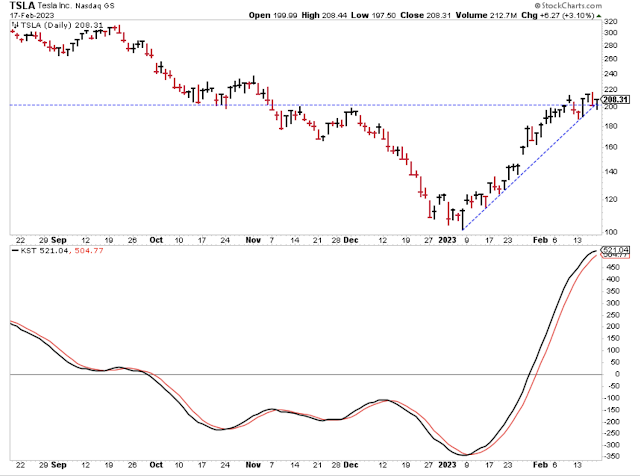Select the 'Tesla Inc.' company name
The height and width of the screenshot is (476, 640).
point(55,6)
